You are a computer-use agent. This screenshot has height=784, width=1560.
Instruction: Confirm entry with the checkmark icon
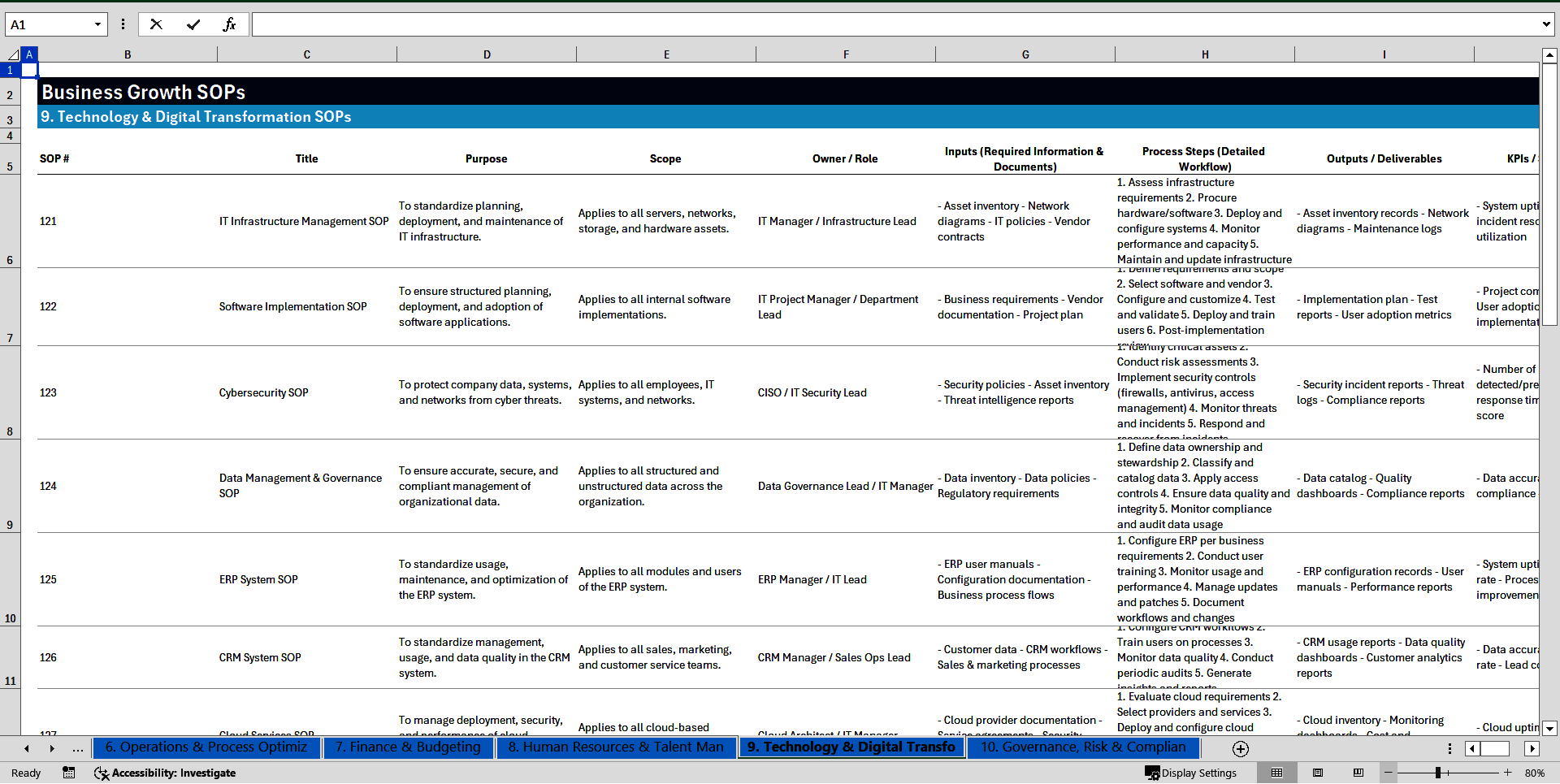point(193,24)
